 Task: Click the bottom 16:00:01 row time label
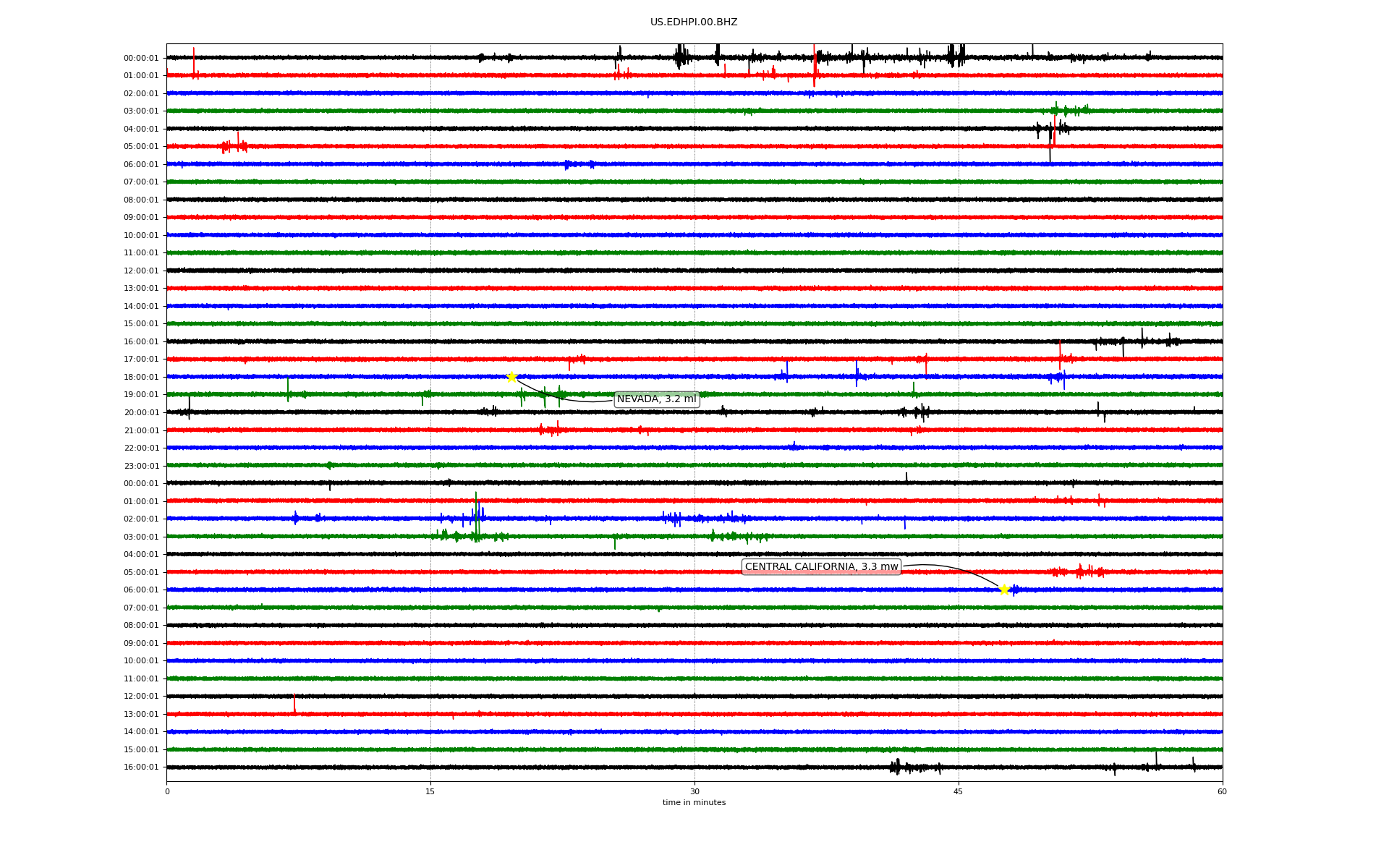coord(141,767)
